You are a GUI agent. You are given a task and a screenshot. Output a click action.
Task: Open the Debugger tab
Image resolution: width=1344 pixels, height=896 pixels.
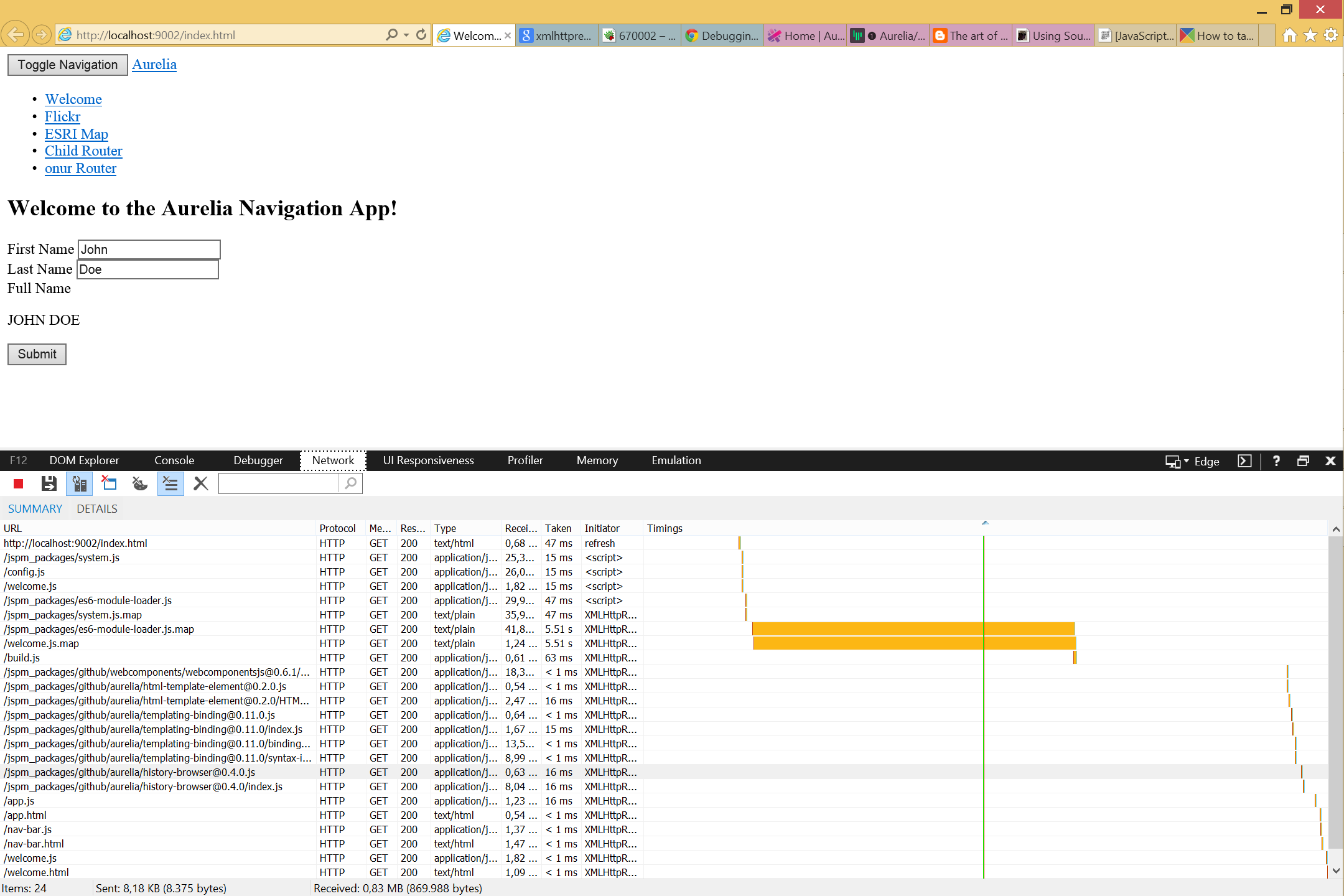coord(258,460)
